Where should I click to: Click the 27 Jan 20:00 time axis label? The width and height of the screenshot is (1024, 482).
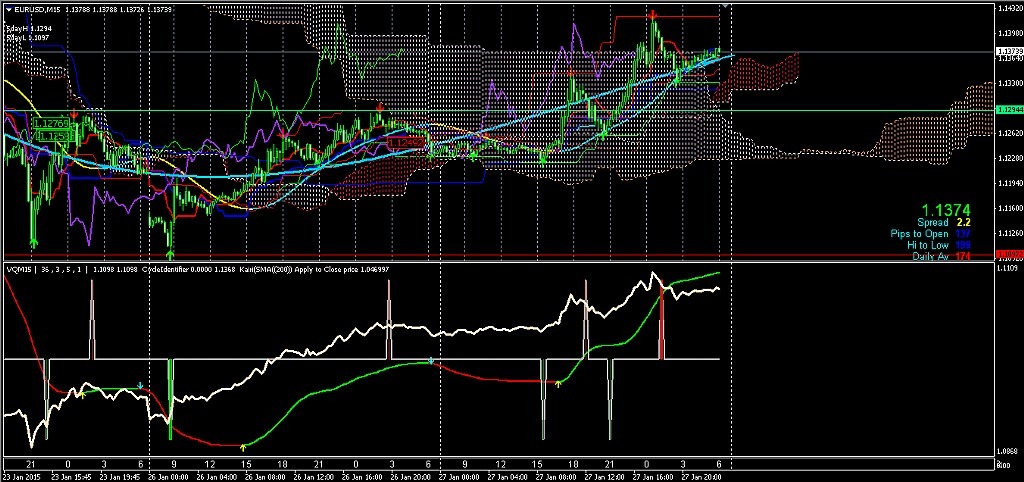[700, 475]
